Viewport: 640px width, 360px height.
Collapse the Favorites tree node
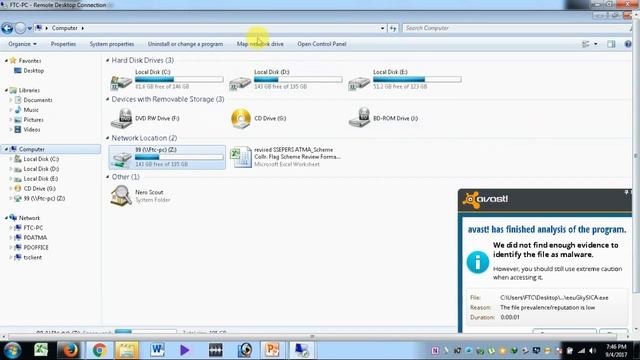point(6,60)
